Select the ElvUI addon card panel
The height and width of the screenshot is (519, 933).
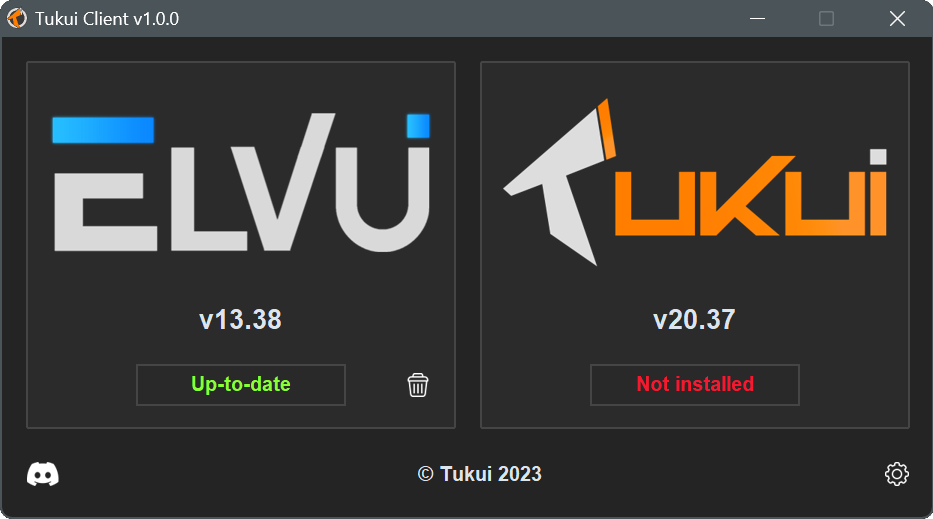[241, 245]
